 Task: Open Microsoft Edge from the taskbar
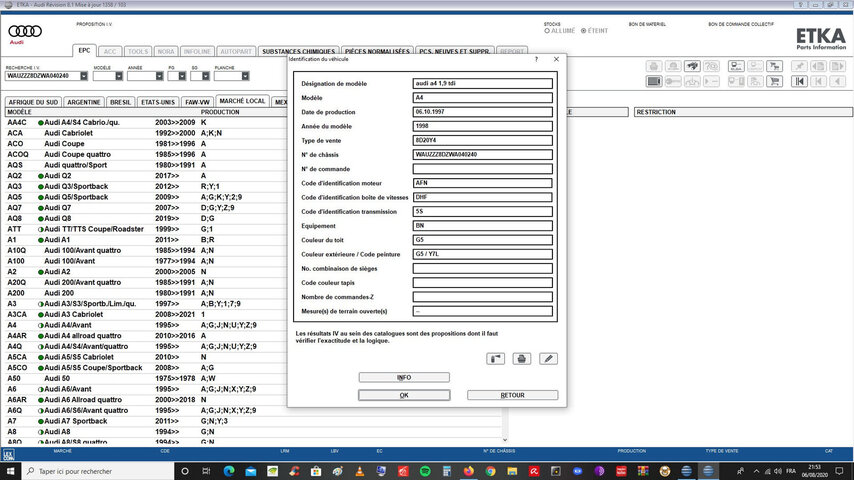(x=229, y=471)
